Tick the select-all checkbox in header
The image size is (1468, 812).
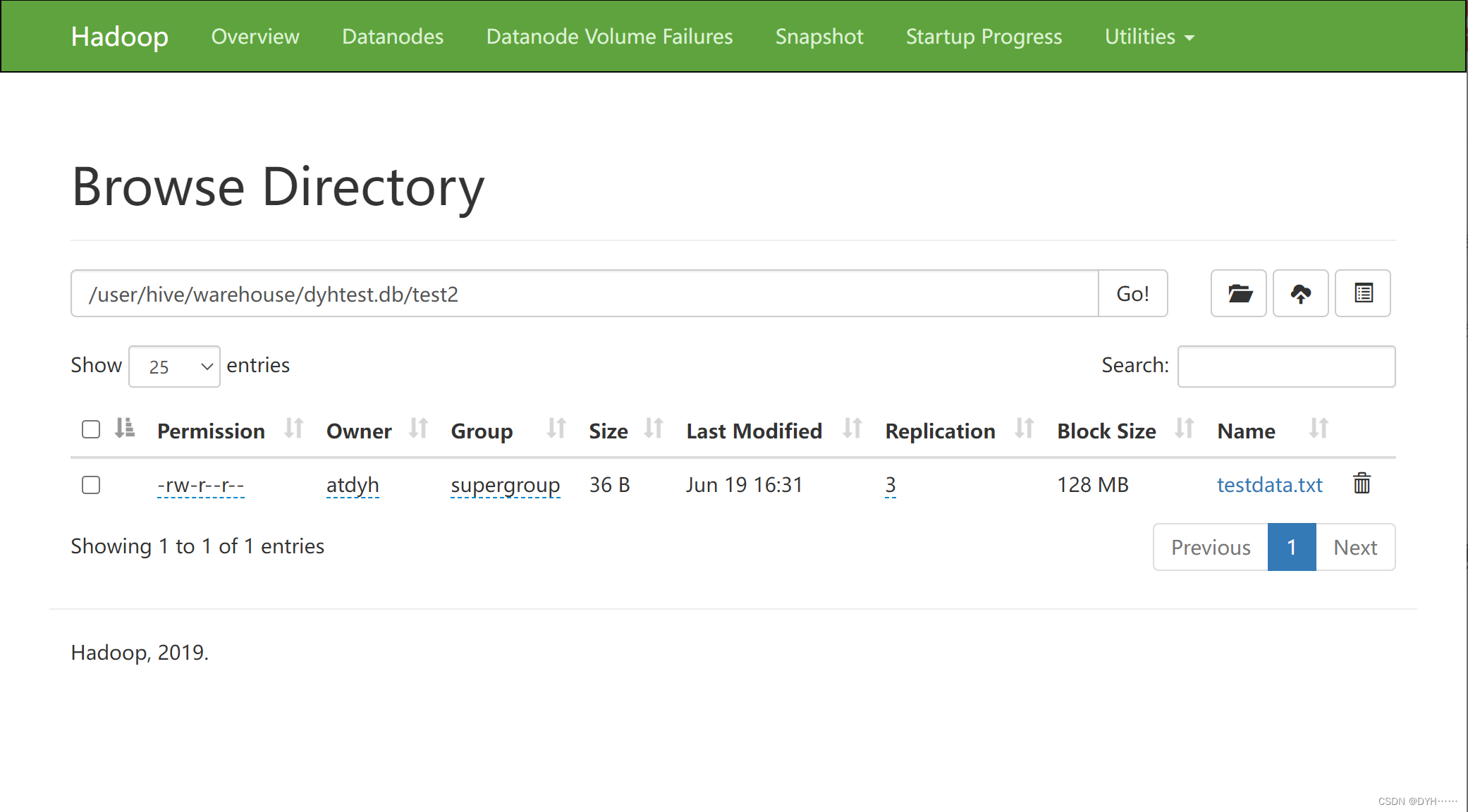[x=91, y=429]
